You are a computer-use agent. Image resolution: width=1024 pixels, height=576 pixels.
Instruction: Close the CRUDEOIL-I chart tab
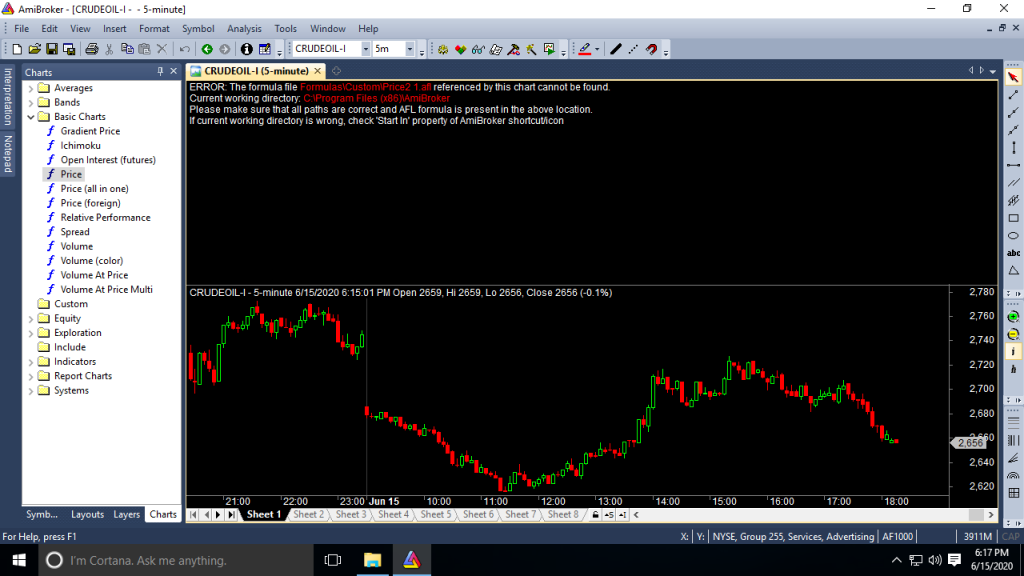[318, 71]
